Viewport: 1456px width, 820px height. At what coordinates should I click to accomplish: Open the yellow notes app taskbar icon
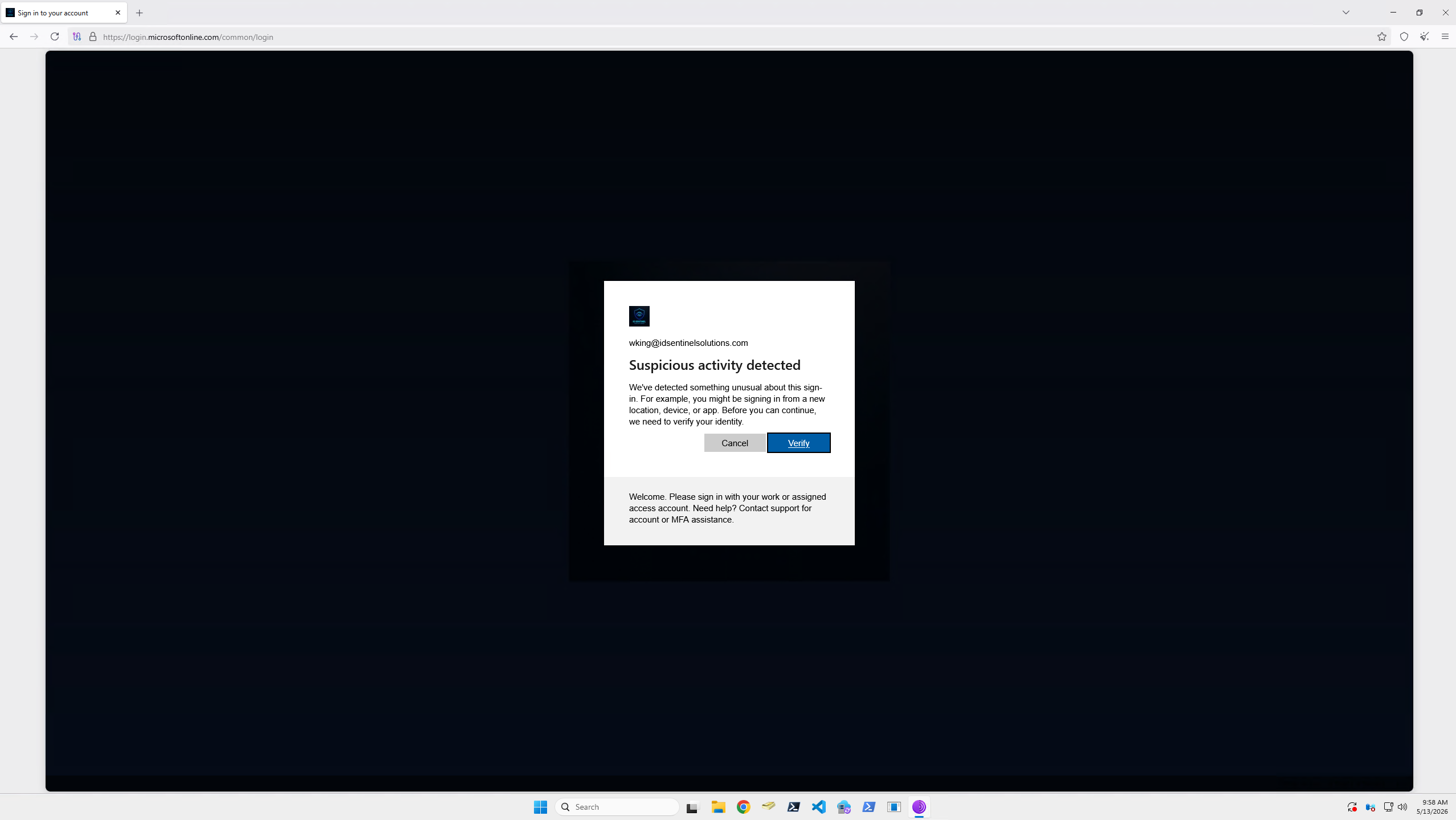[768, 807]
